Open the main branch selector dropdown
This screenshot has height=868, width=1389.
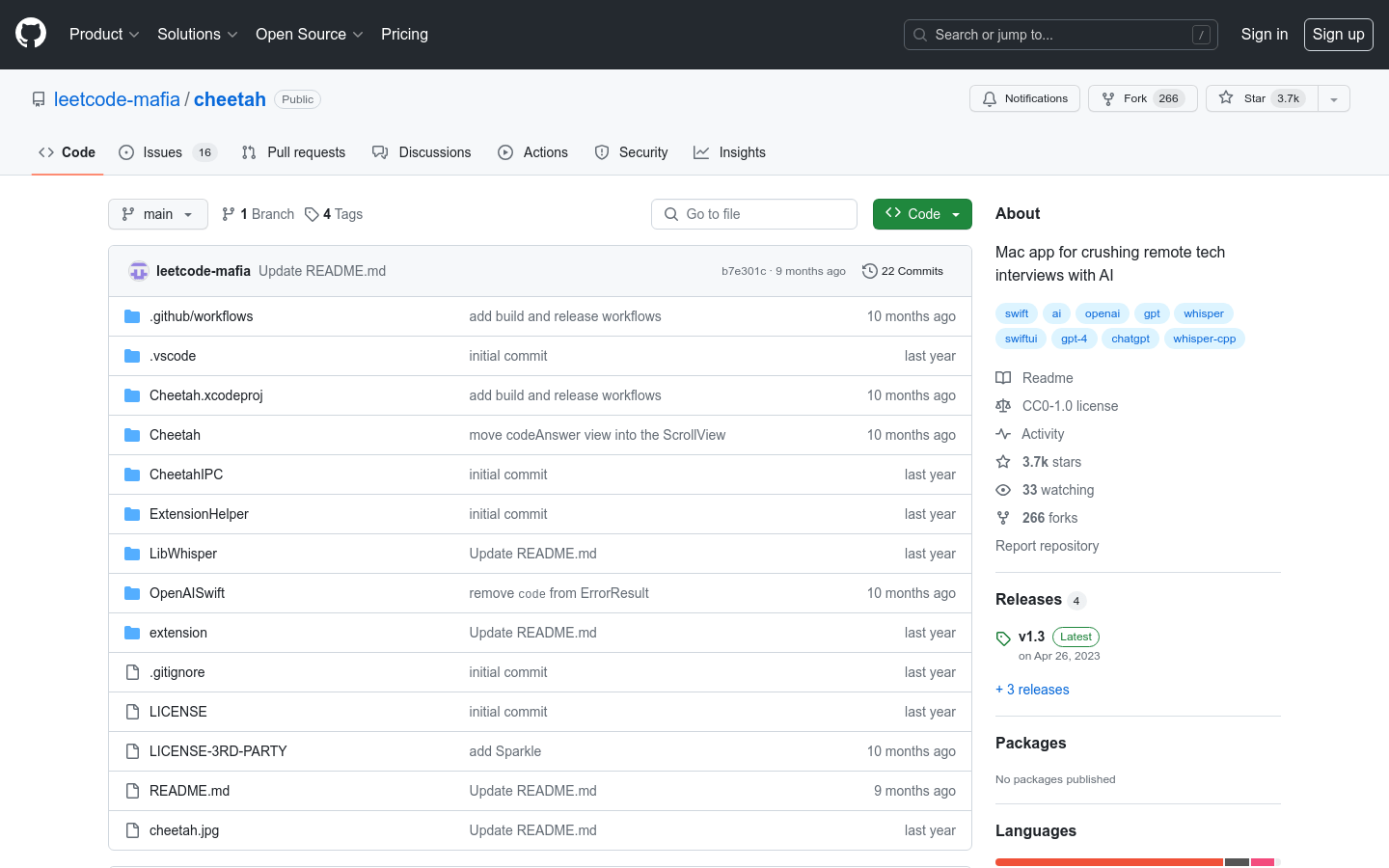158,214
